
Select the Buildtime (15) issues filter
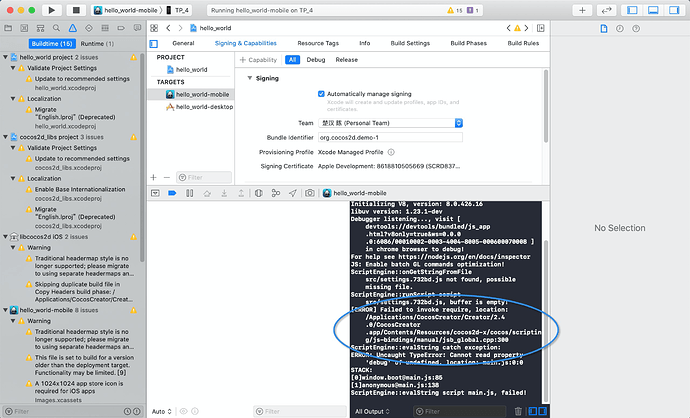tap(52, 44)
